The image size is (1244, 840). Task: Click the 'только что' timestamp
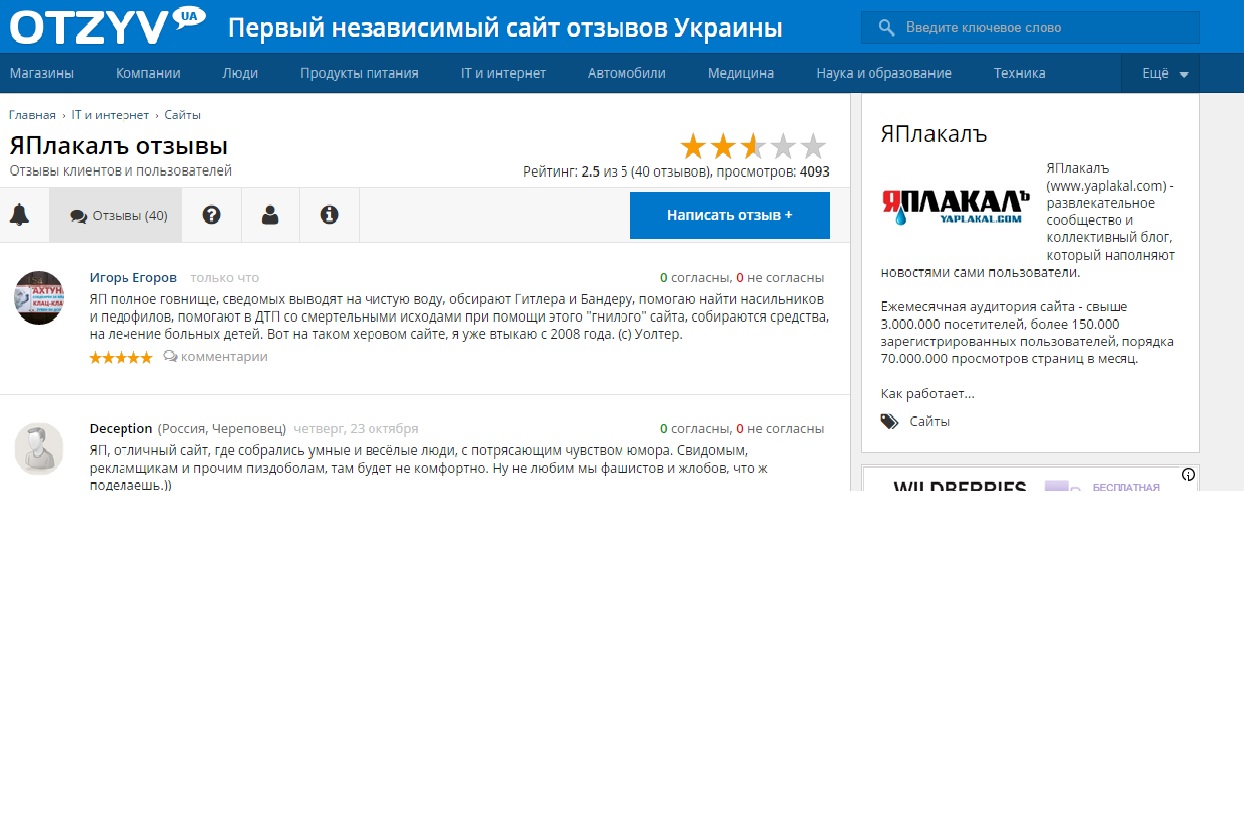coord(224,277)
